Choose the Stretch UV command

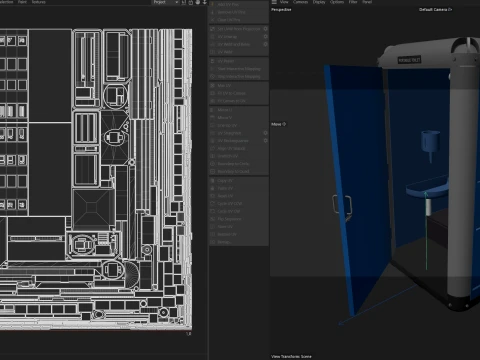[239, 156]
